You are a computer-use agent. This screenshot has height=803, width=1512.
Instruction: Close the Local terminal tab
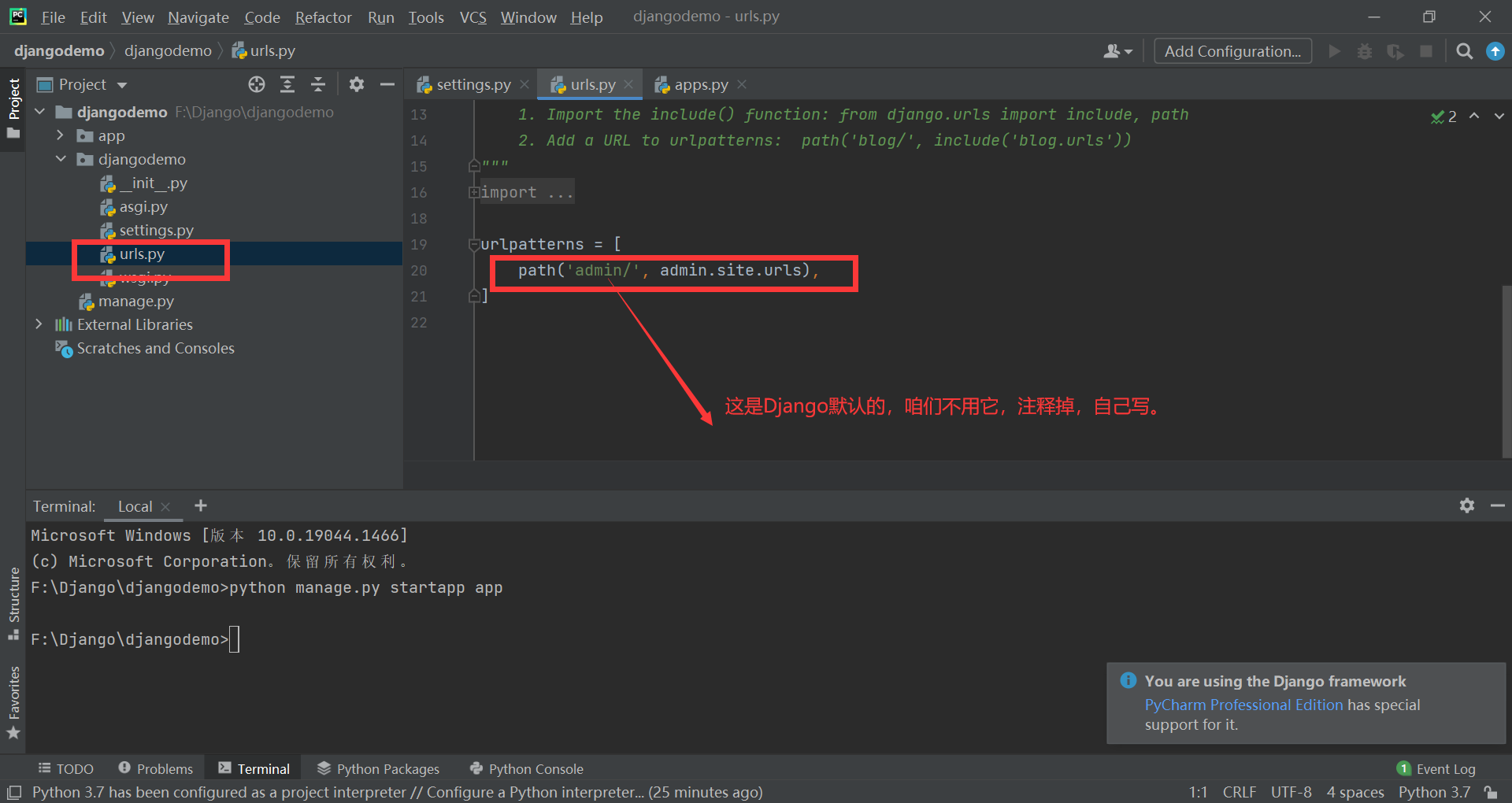tap(165, 507)
